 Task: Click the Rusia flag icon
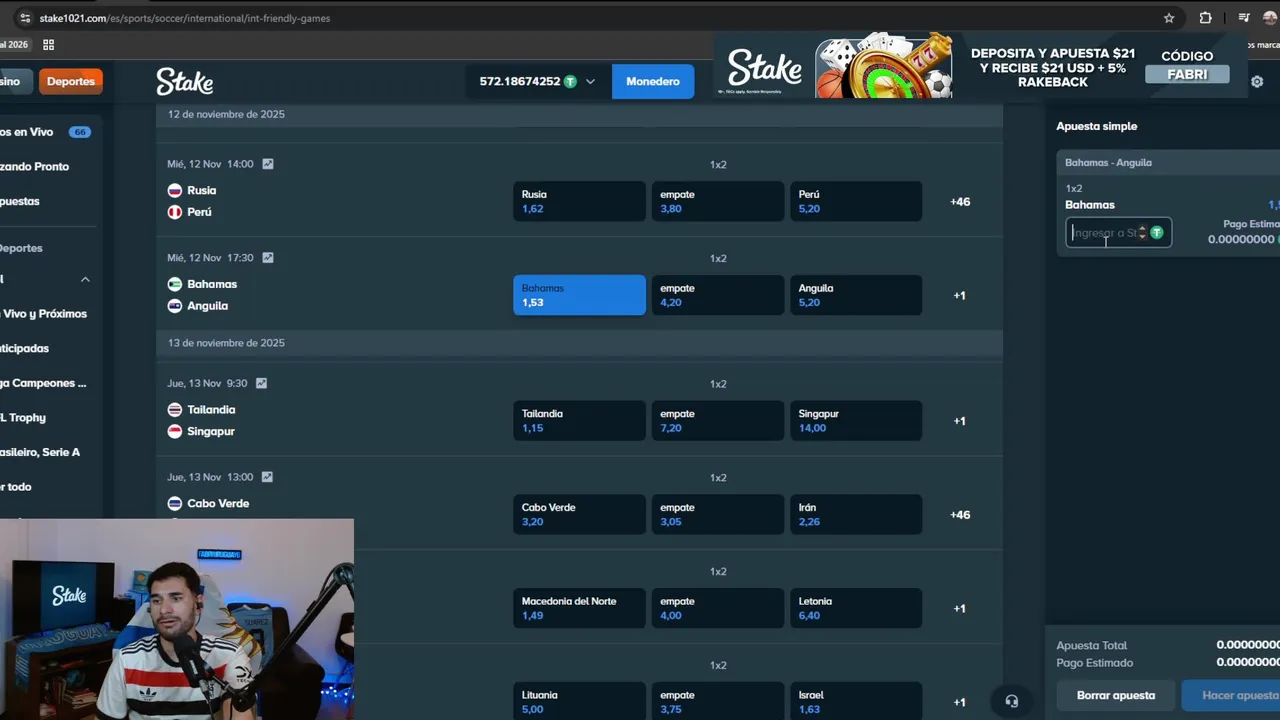pyautogui.click(x=174, y=190)
